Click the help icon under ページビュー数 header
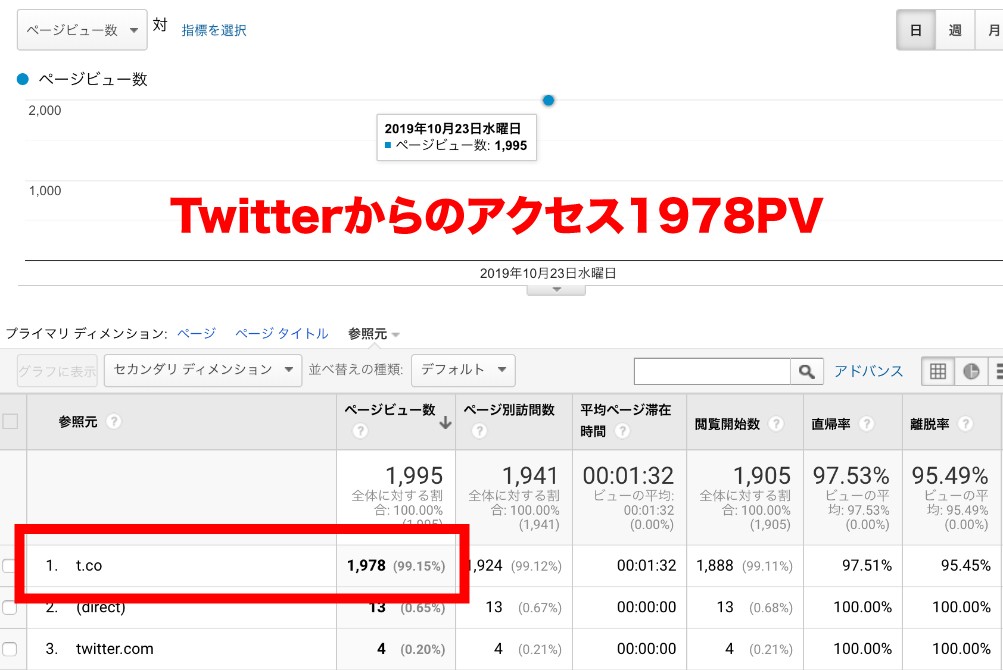This screenshot has width=1003, height=670. click(x=360, y=431)
